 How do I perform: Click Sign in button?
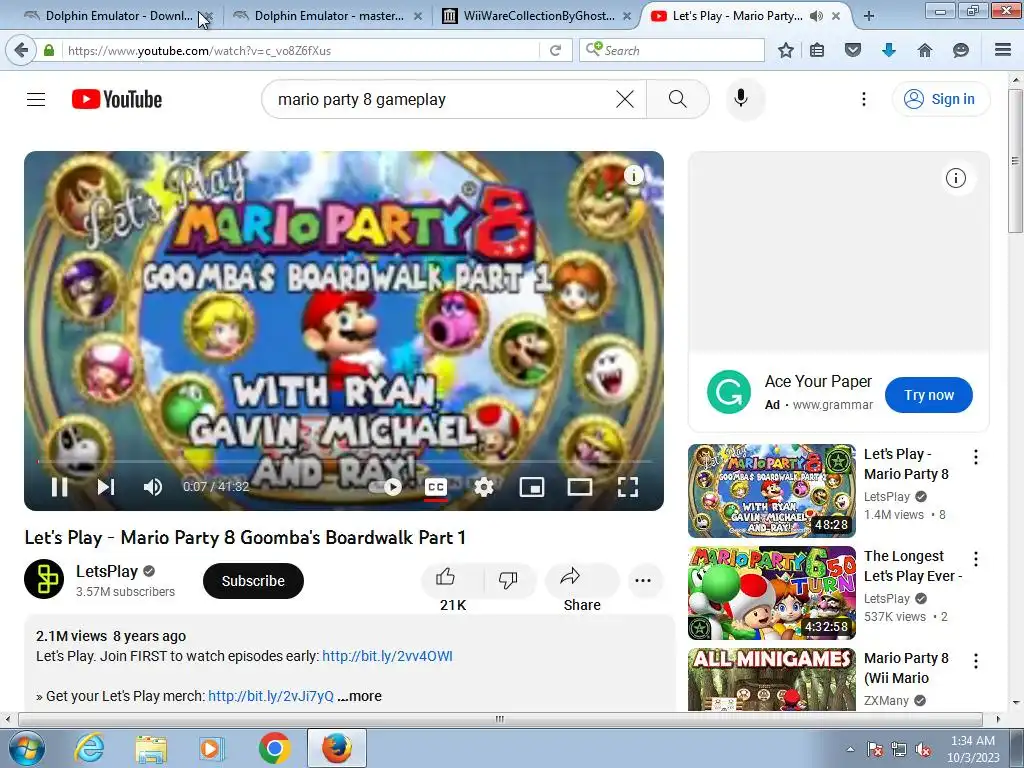tap(941, 99)
